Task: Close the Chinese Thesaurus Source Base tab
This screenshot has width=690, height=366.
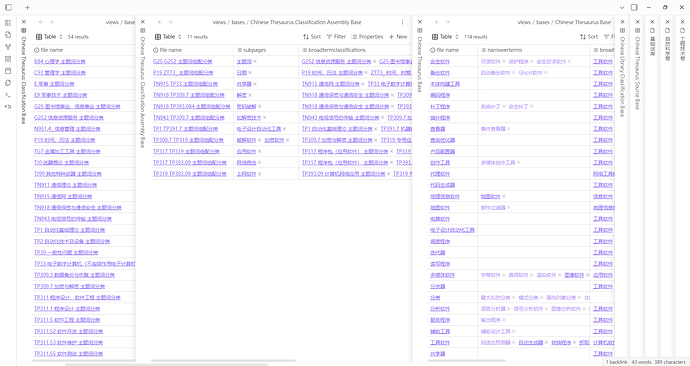Action: pos(637,22)
